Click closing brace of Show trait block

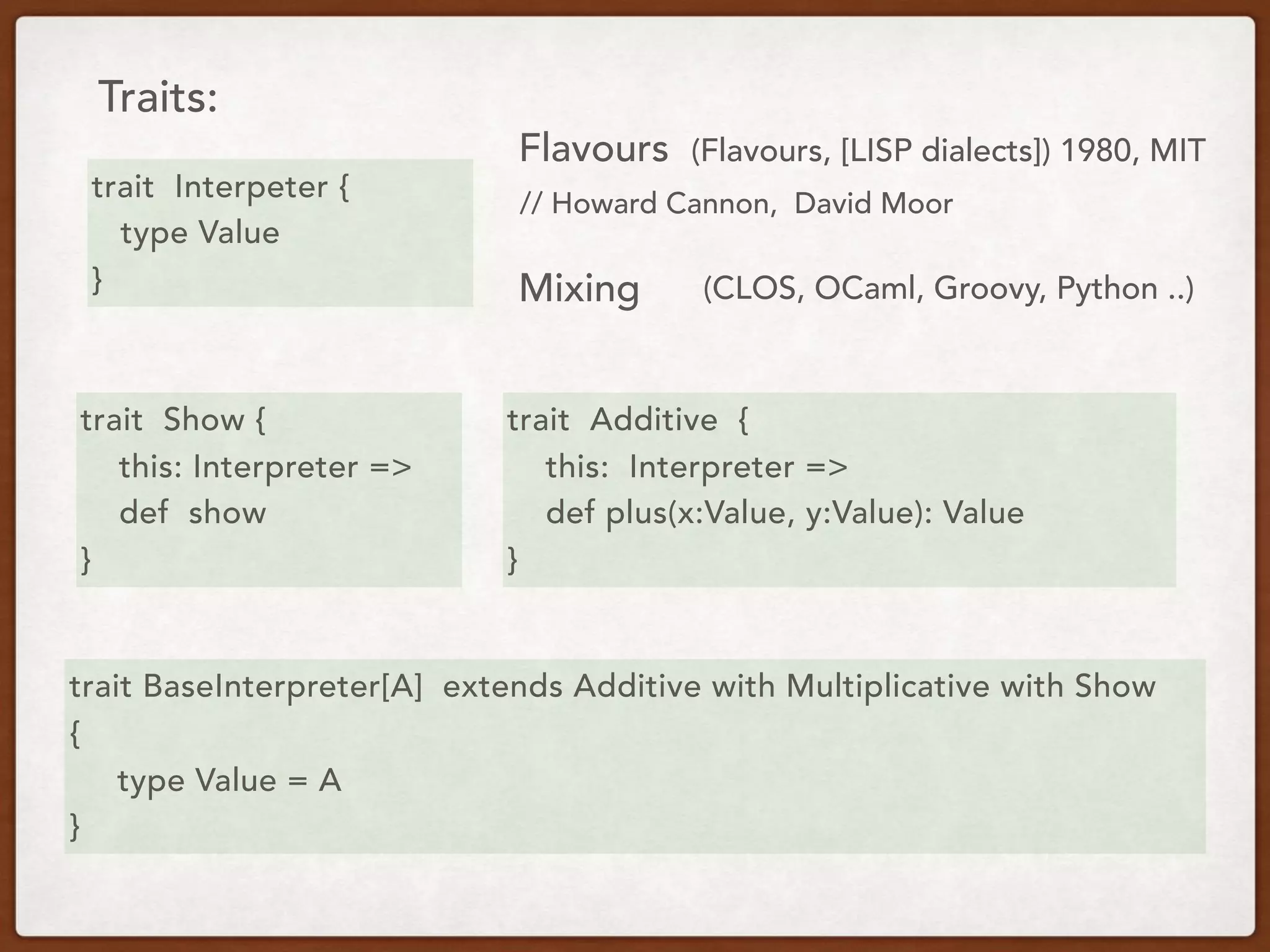pos(86,560)
